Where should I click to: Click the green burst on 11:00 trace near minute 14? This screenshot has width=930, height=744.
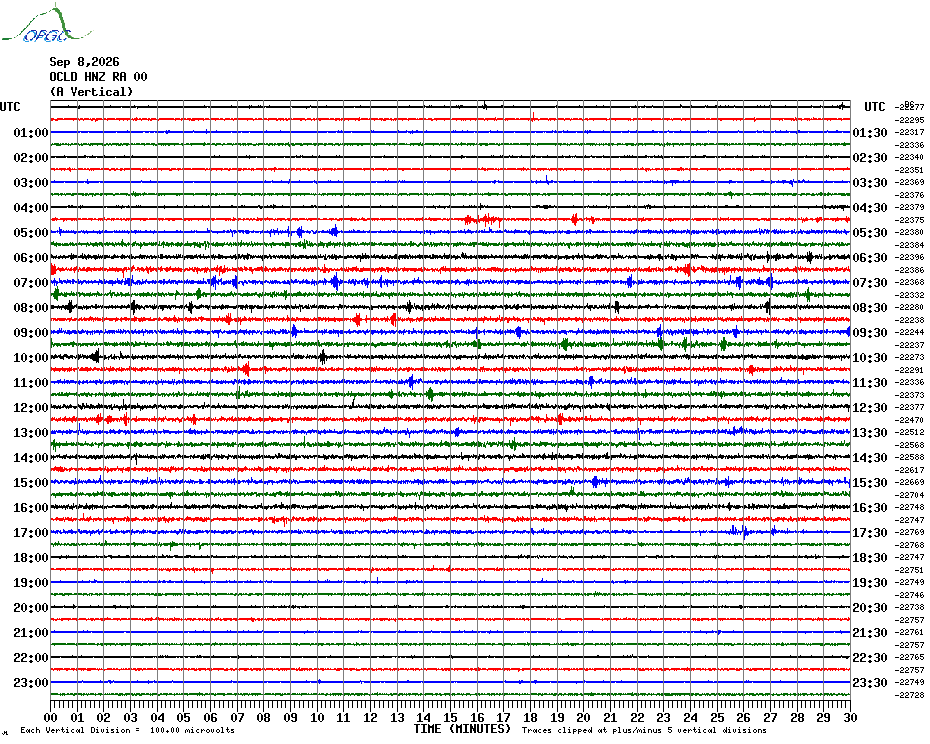(431, 394)
